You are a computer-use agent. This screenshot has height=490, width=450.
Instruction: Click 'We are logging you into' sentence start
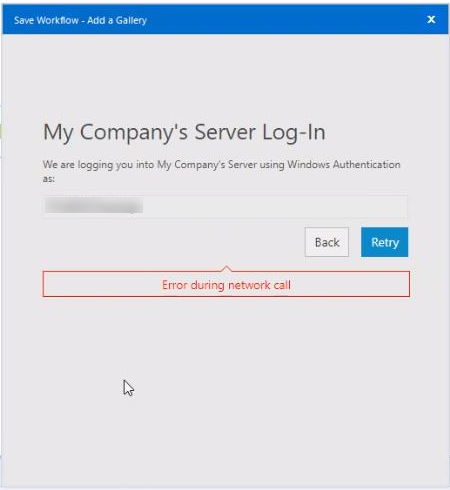[98, 164]
